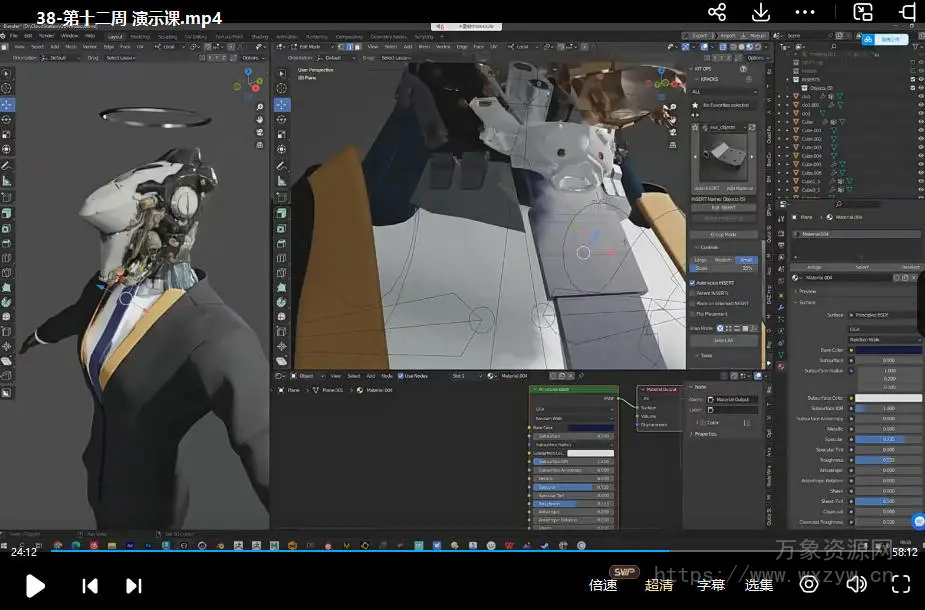
Task: Click the Select All button in KIT OPS
Action: pos(724,340)
